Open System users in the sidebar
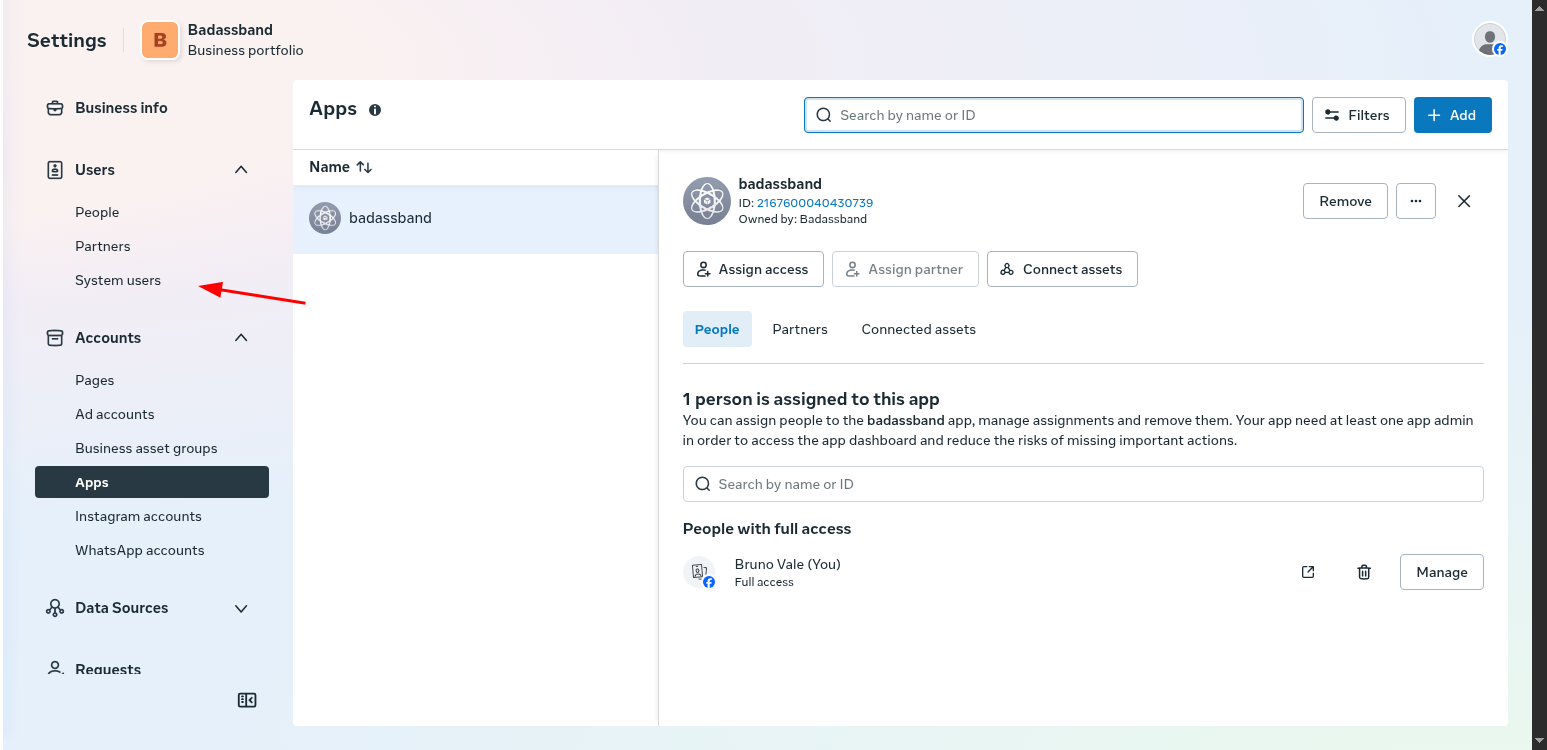 tap(118, 280)
